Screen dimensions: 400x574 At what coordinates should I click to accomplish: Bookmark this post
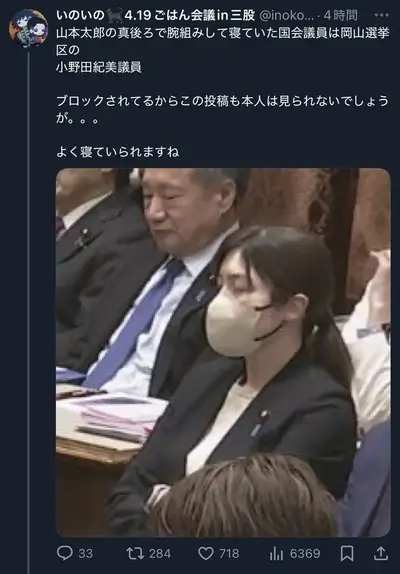click(x=347, y=553)
